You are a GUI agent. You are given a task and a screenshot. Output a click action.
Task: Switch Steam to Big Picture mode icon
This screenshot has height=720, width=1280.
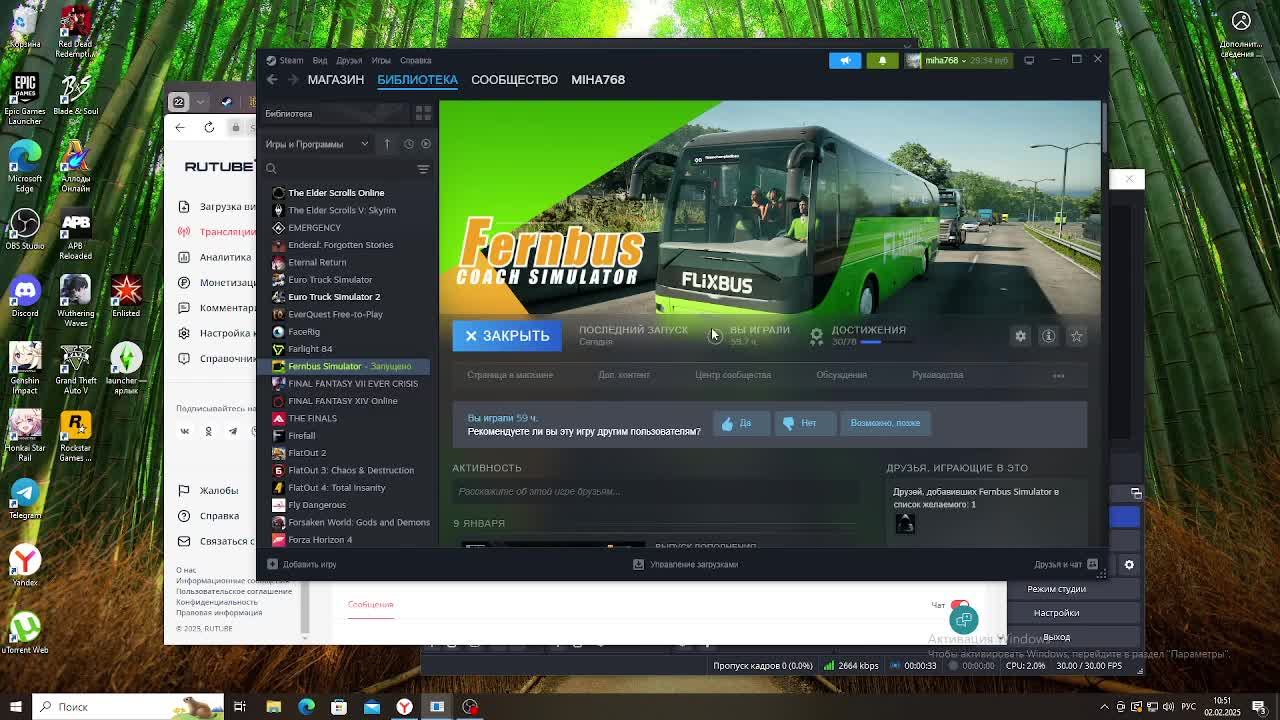[1029, 60]
